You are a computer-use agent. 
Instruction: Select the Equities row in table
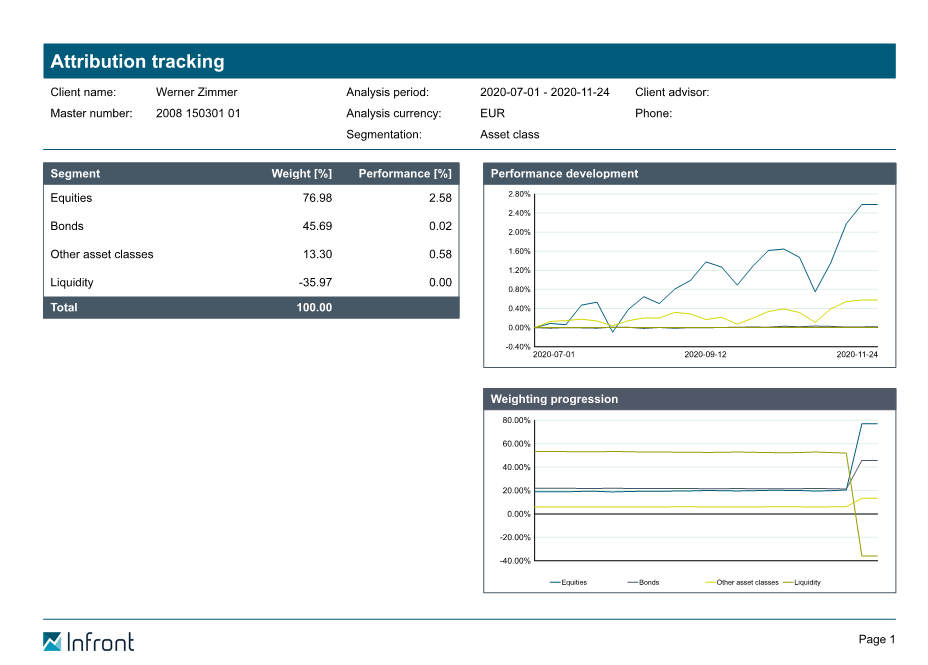250,198
